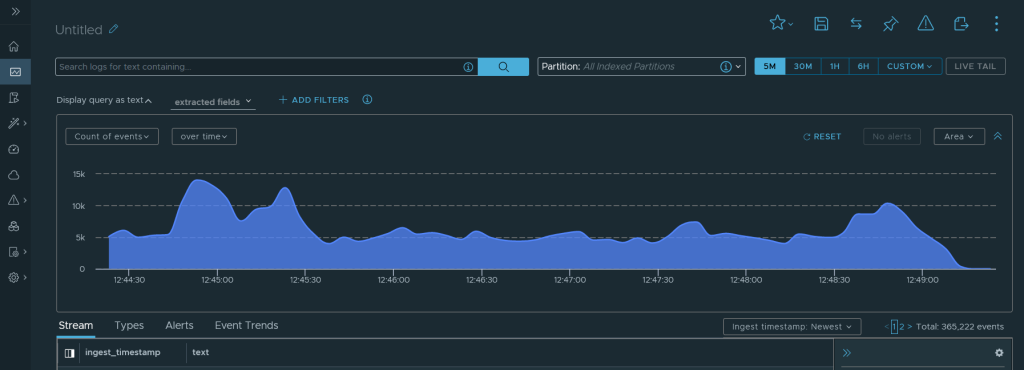Edit title with pencil icon beside Untitled
Screen dimensions: 1024x370
click(x=114, y=29)
